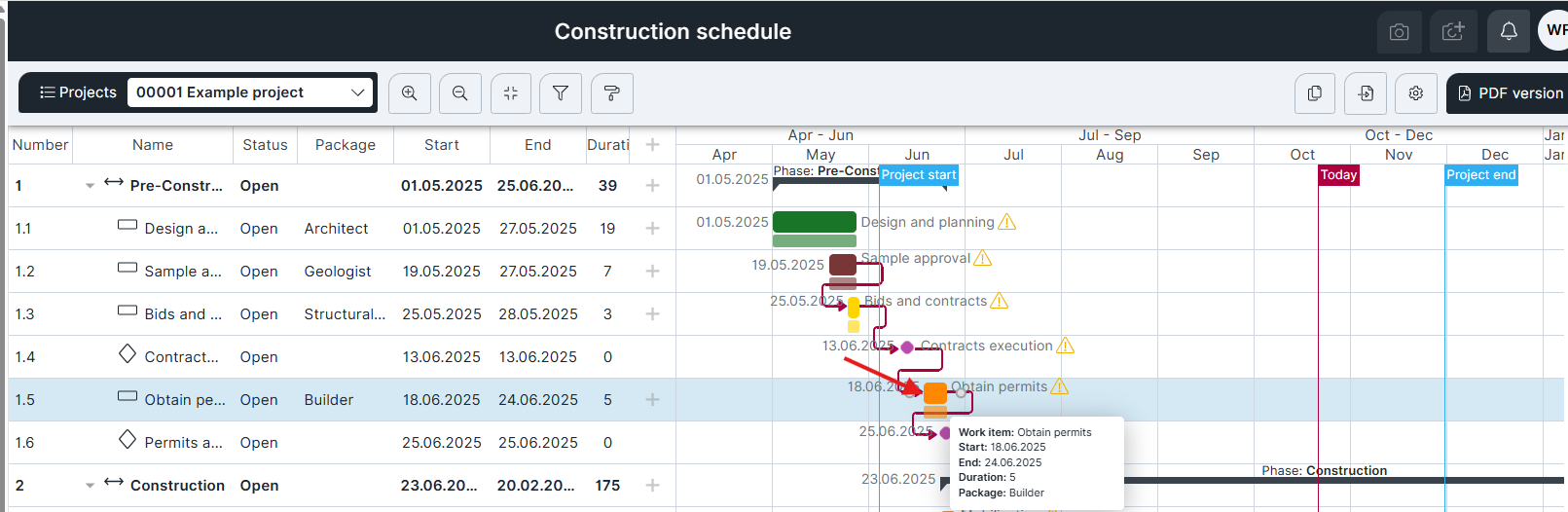Click the paint roller formatting icon

pyautogui.click(x=611, y=93)
